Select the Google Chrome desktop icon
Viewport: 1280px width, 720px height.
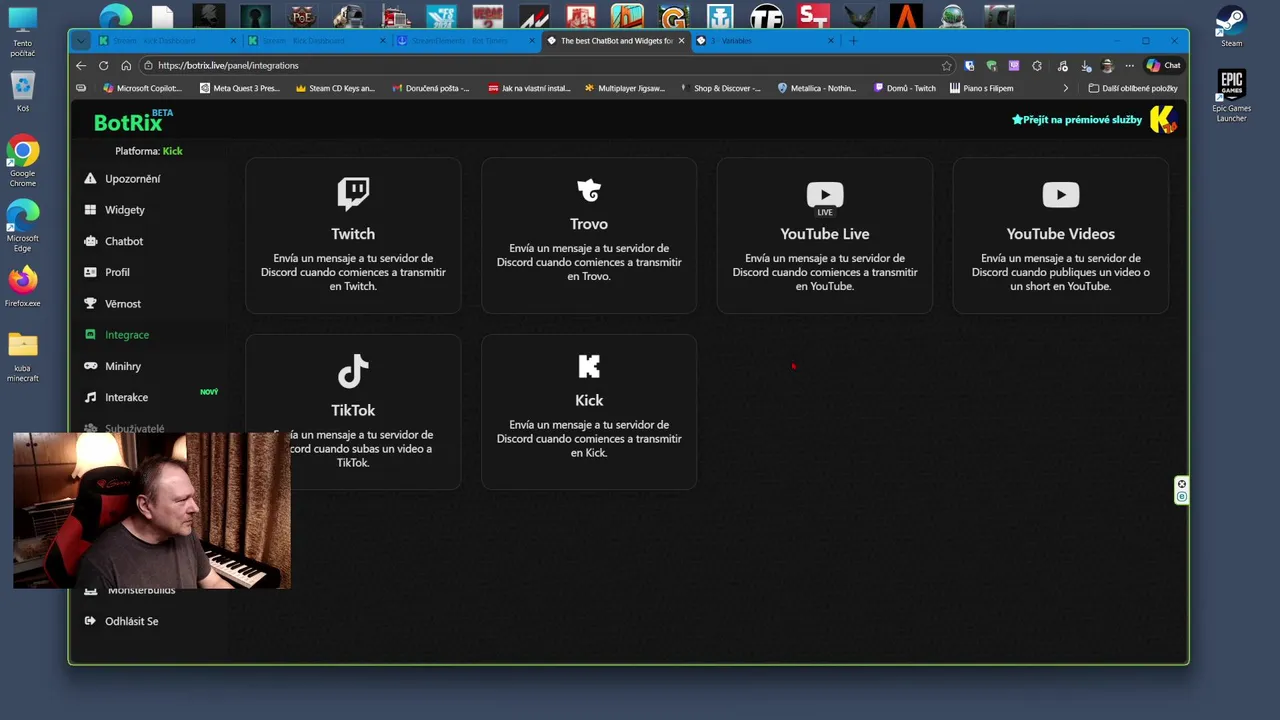click(x=22, y=162)
